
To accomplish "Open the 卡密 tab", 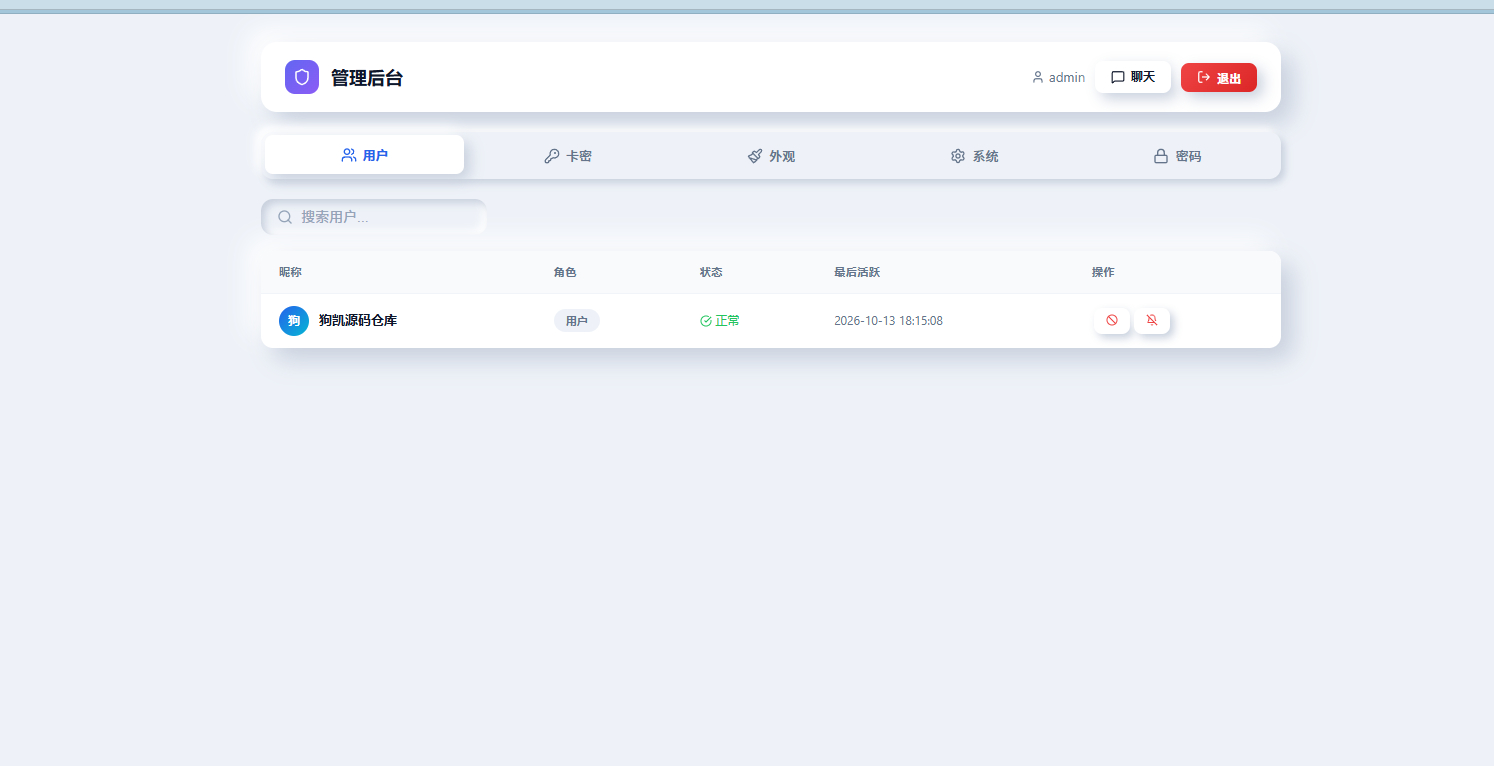I will pyautogui.click(x=568, y=156).
